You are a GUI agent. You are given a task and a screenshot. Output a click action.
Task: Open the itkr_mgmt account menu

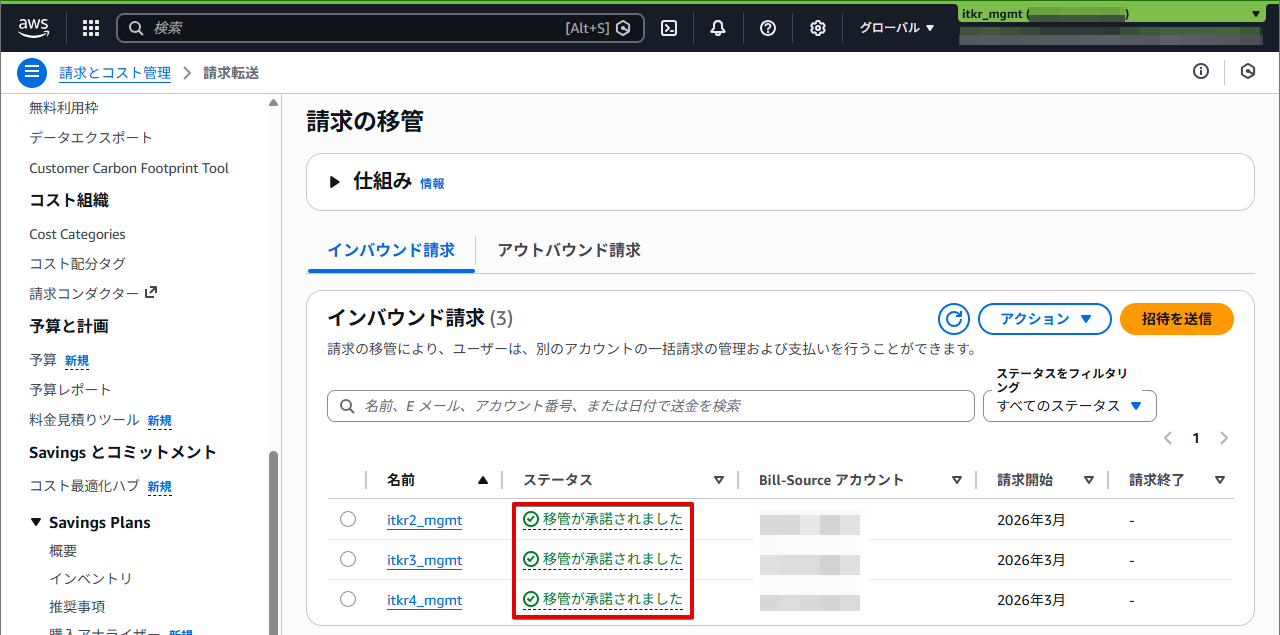(1111, 14)
